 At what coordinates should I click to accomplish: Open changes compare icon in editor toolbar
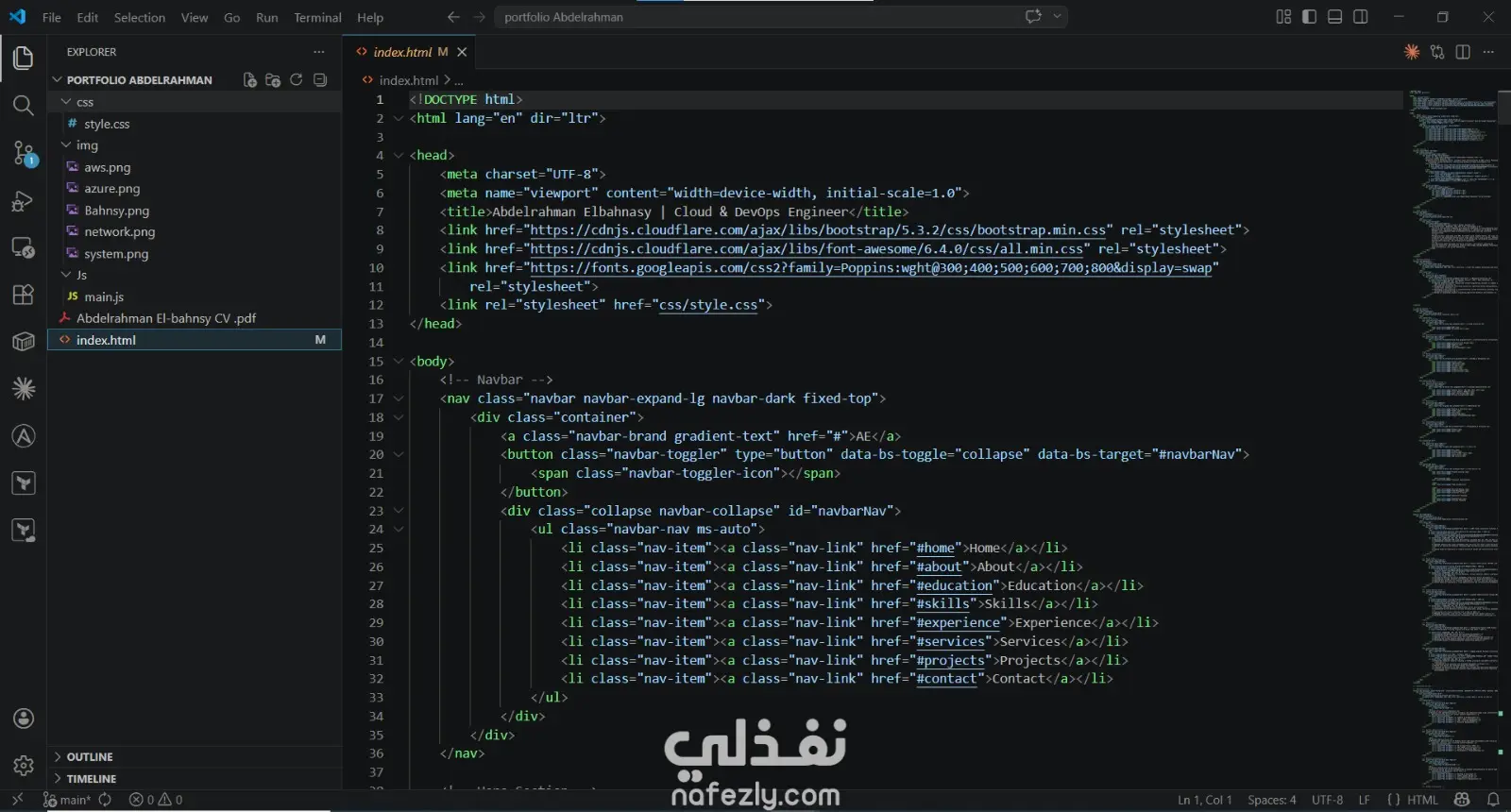point(1437,52)
